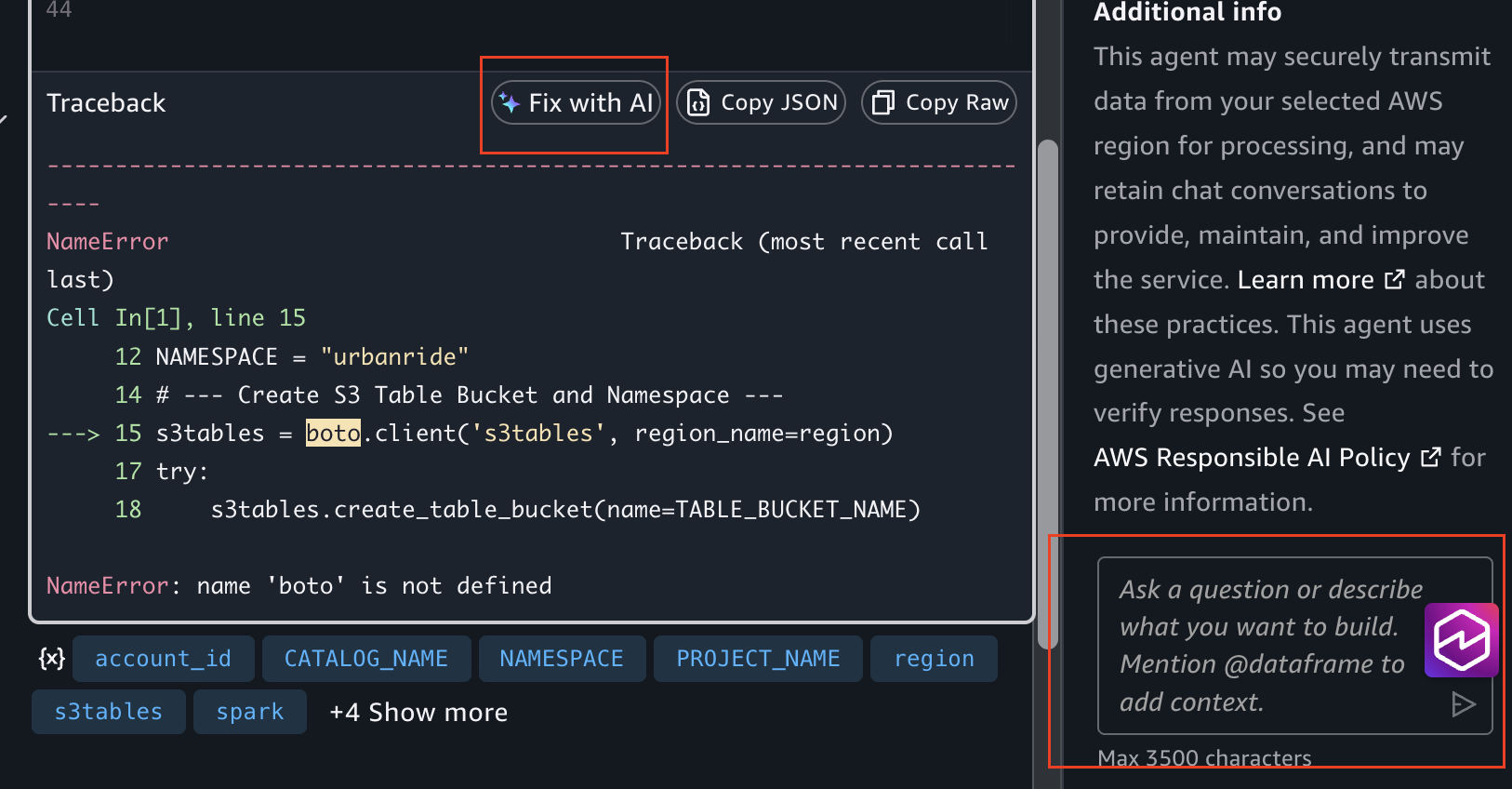The width and height of the screenshot is (1512, 789).
Task: Click the highlighted 'boto' in traceback
Action: [333, 433]
